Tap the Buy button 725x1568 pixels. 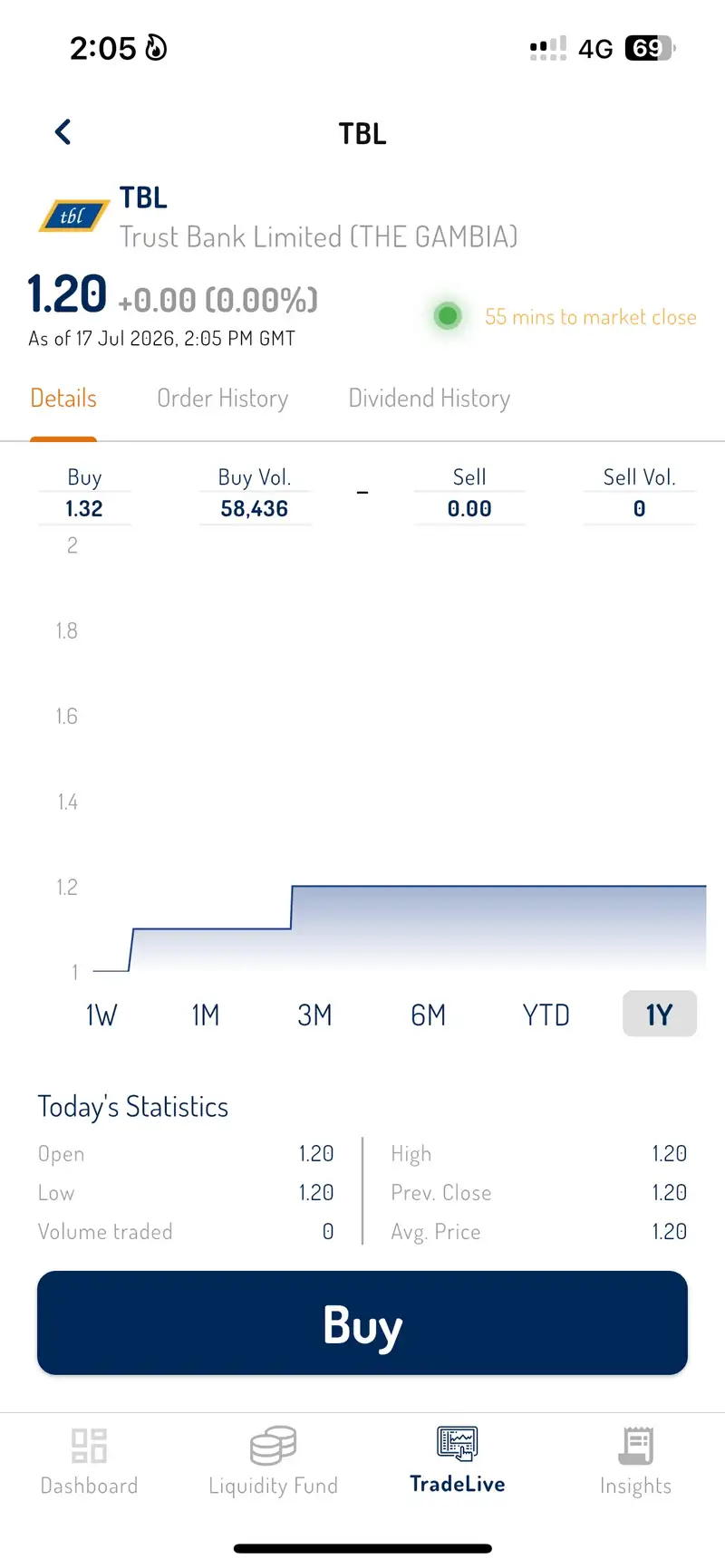click(x=362, y=1323)
